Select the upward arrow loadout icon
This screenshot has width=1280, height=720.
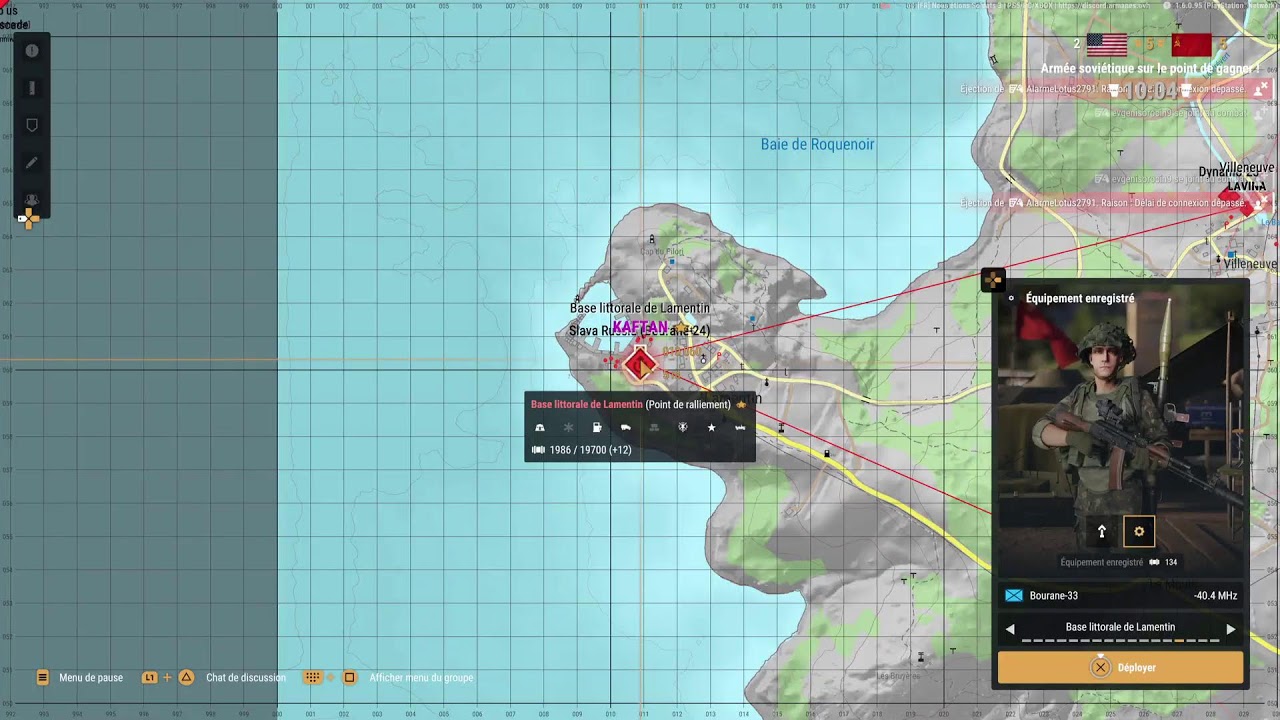coord(1102,532)
